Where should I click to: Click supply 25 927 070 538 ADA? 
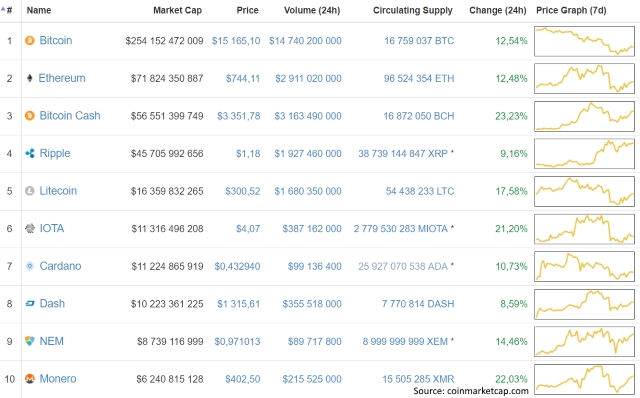[x=403, y=266]
